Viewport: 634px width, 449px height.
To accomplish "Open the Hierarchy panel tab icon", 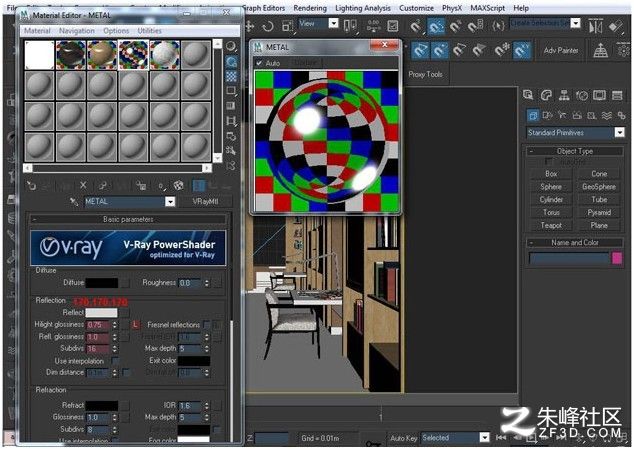I will [564, 95].
